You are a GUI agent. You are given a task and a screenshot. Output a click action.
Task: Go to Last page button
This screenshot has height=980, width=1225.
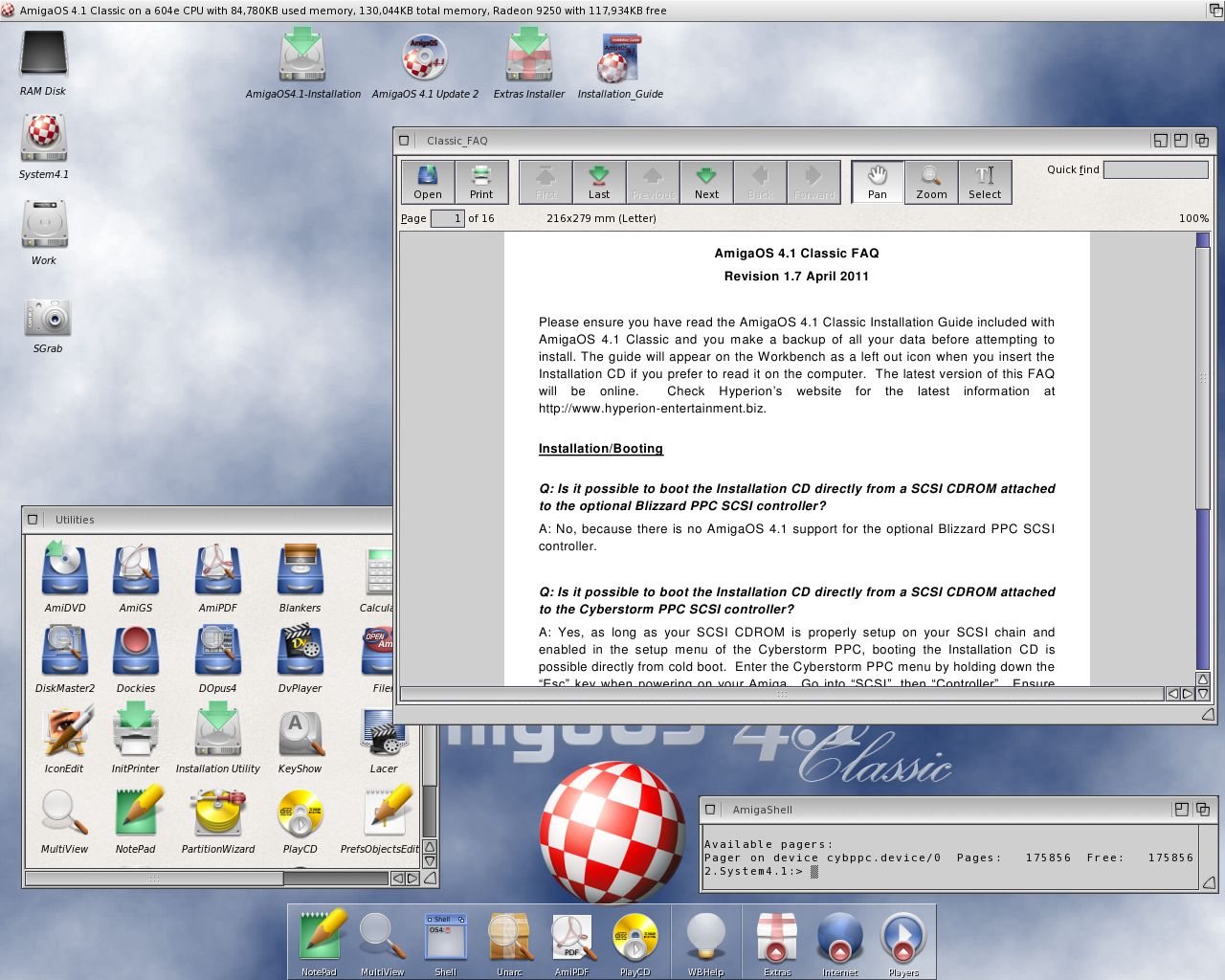tap(599, 181)
